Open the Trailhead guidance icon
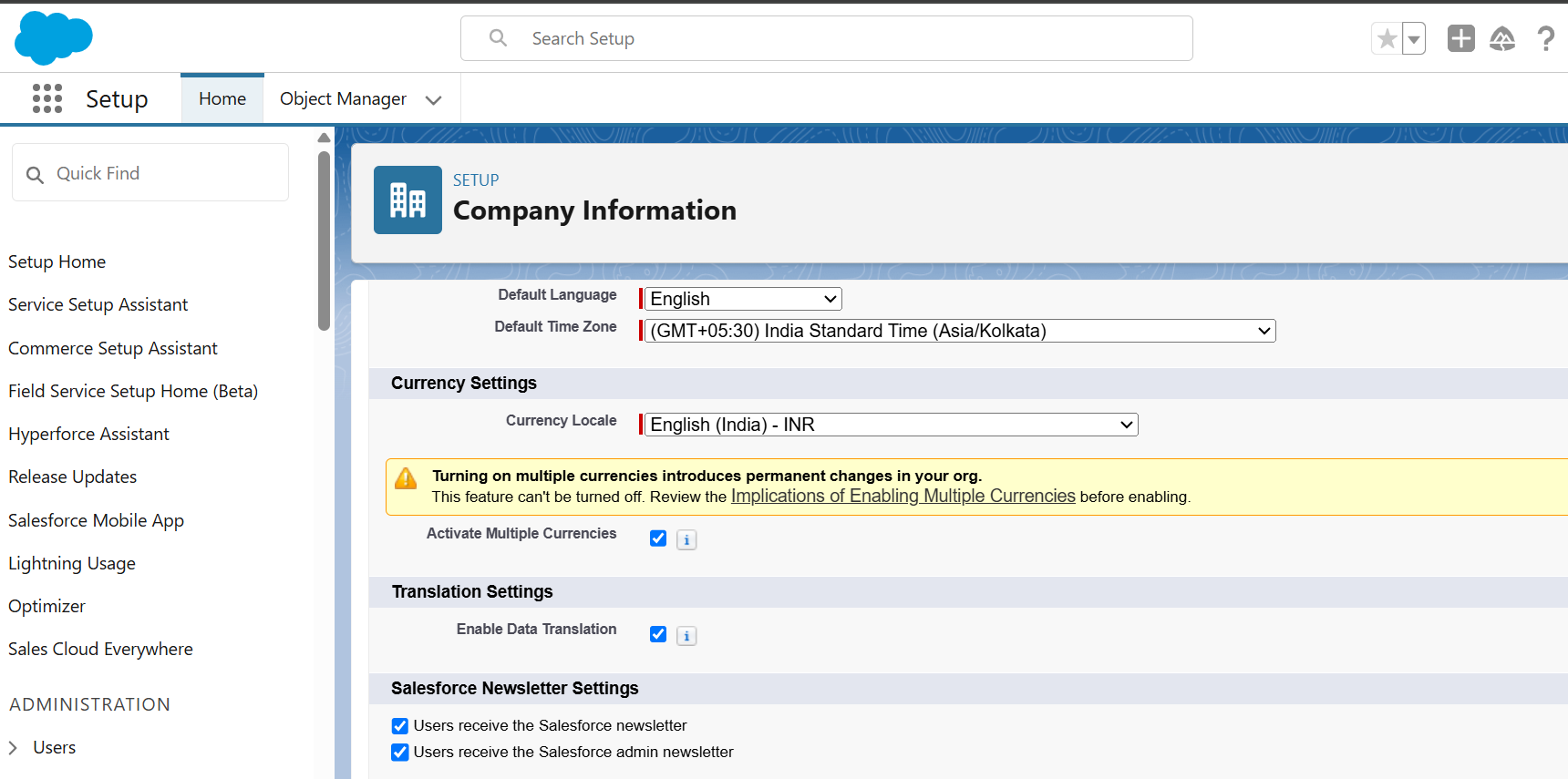1568x779 pixels. [x=1501, y=38]
